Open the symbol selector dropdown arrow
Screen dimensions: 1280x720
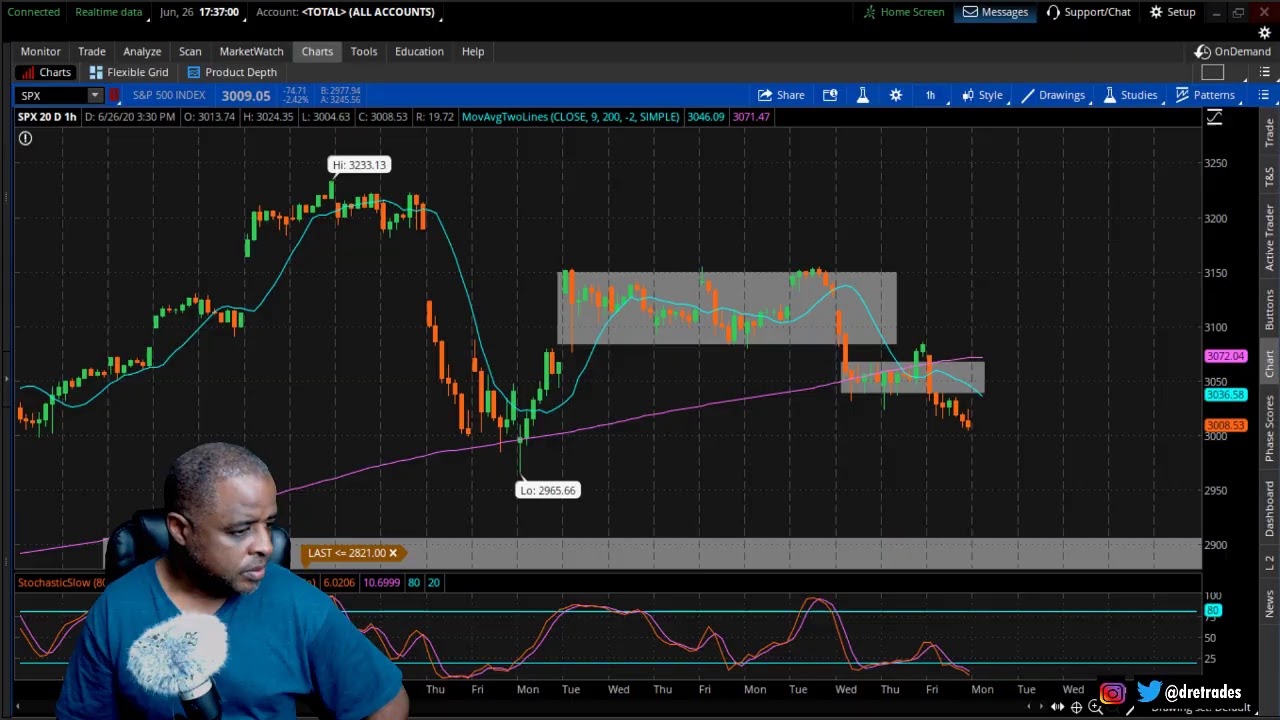pos(94,95)
